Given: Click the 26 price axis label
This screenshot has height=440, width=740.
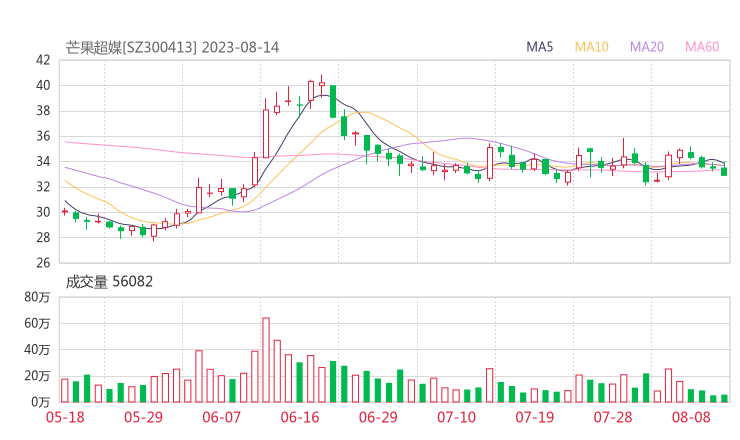Looking at the screenshot, I should (43, 263).
